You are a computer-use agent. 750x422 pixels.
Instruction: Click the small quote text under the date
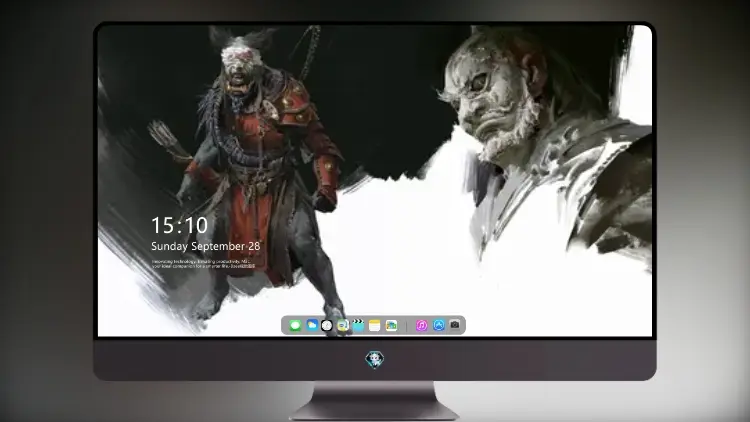coord(203,264)
